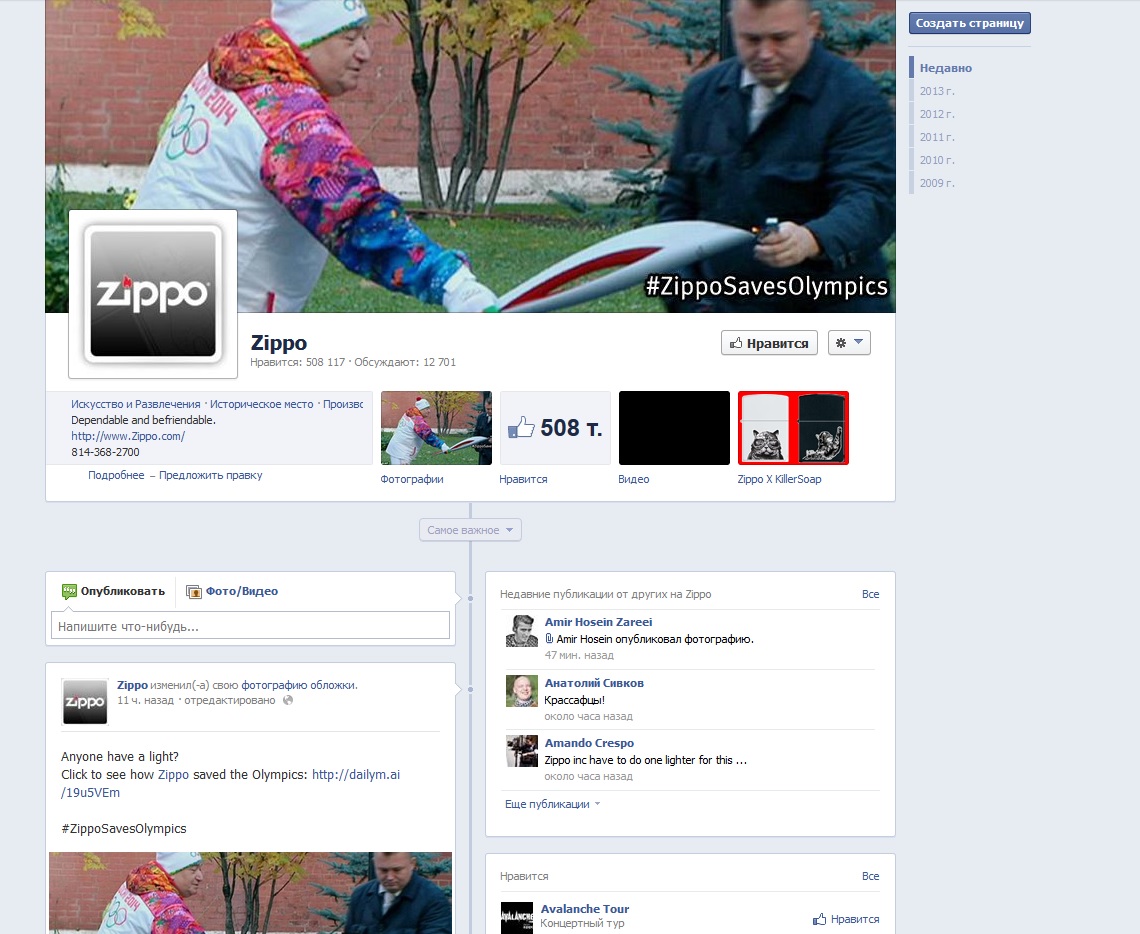Viewport: 1140px width, 934px height.
Task: Click the фотографию обложки link
Action: pyautogui.click(x=298, y=685)
